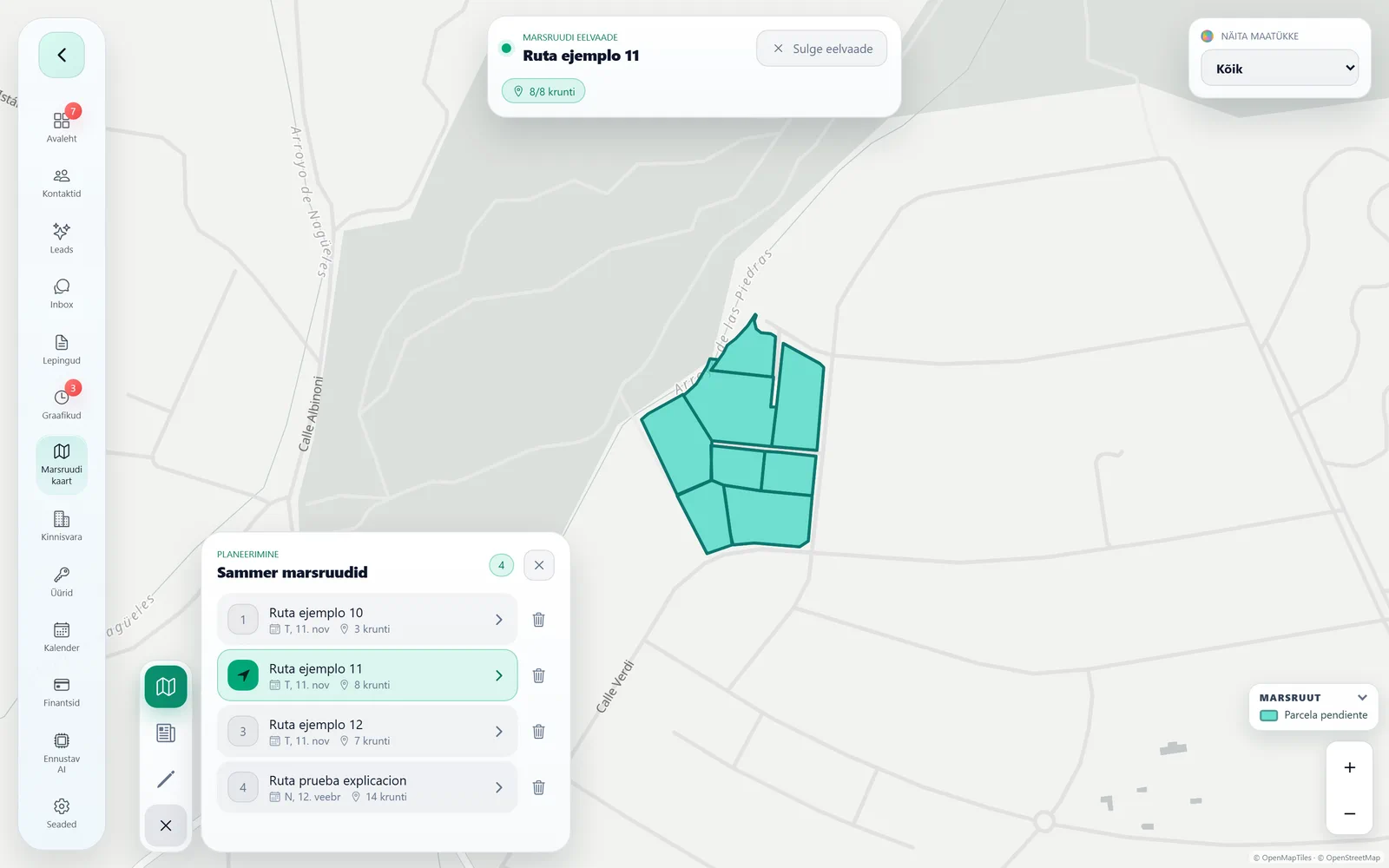
Task: Open Lepingud contracts section
Action: (x=62, y=349)
